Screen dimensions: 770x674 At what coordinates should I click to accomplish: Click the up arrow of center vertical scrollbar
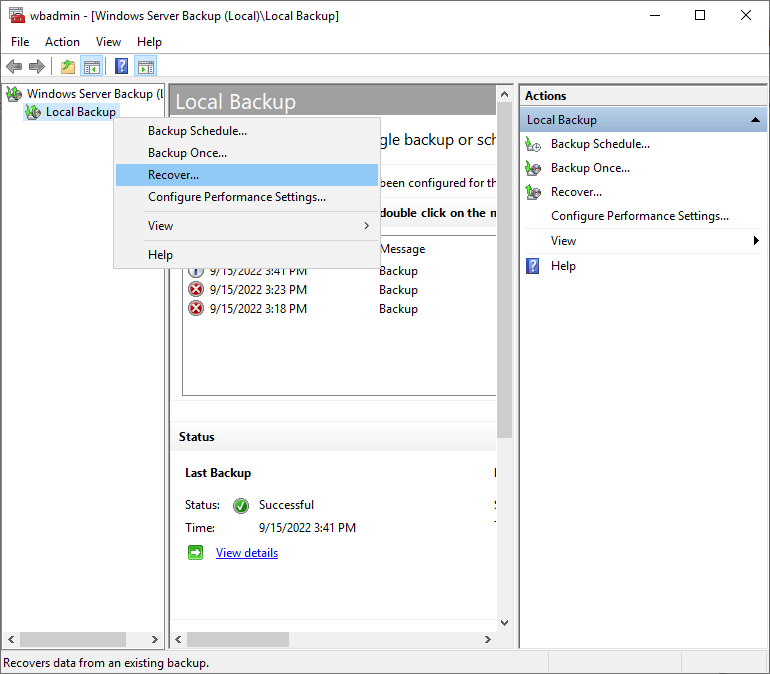(504, 94)
